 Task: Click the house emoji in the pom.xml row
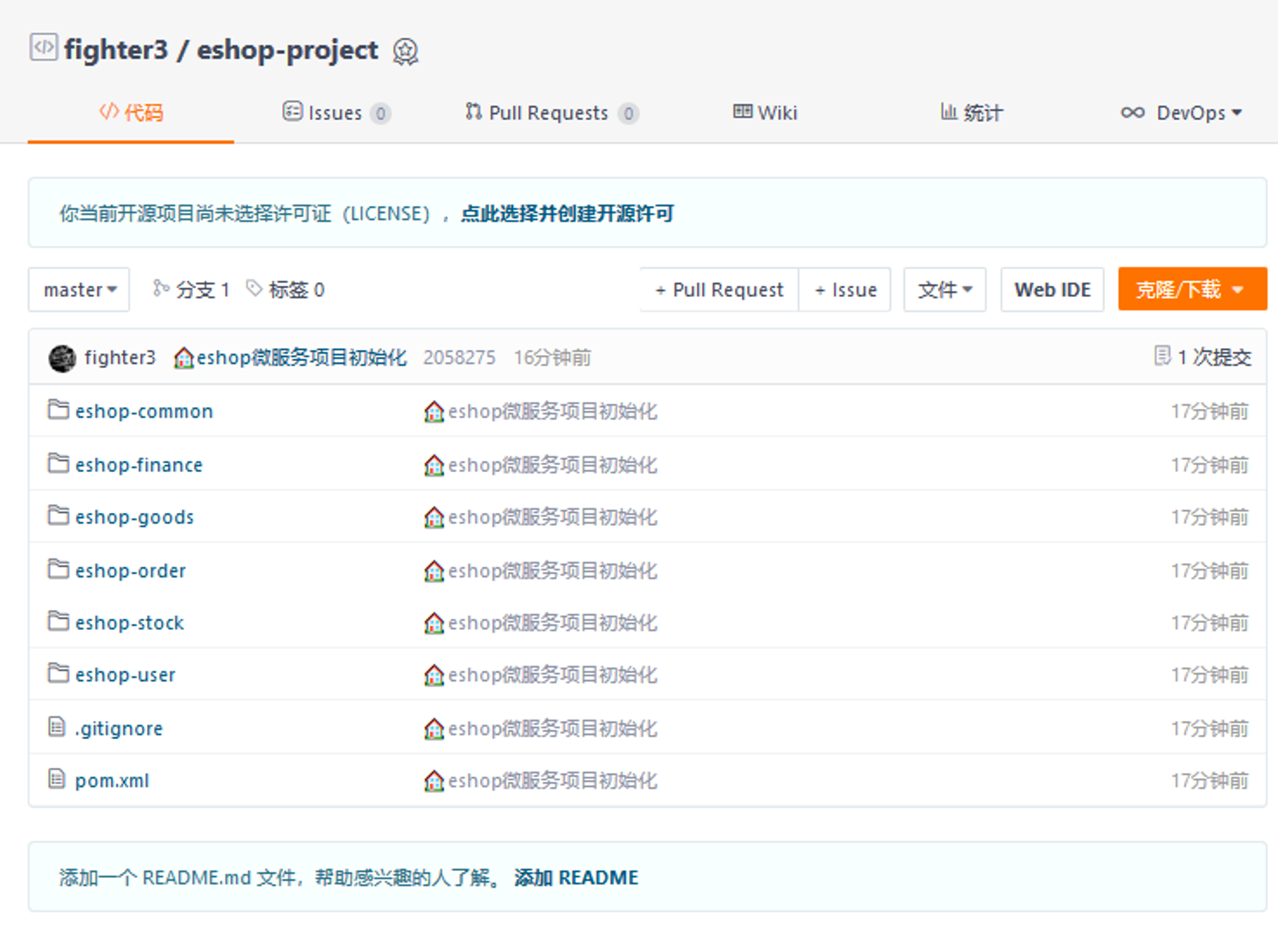point(434,781)
